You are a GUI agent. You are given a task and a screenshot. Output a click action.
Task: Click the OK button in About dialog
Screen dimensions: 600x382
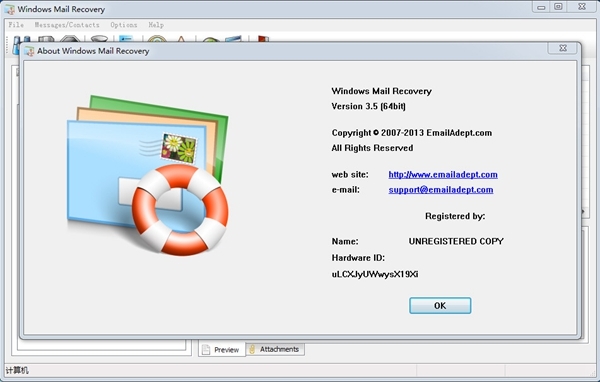pyautogui.click(x=440, y=305)
